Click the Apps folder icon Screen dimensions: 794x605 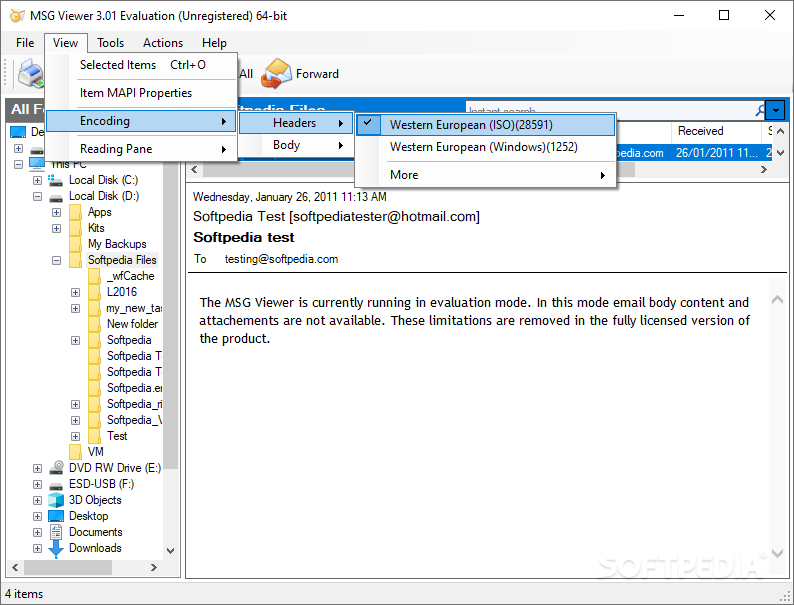75,212
